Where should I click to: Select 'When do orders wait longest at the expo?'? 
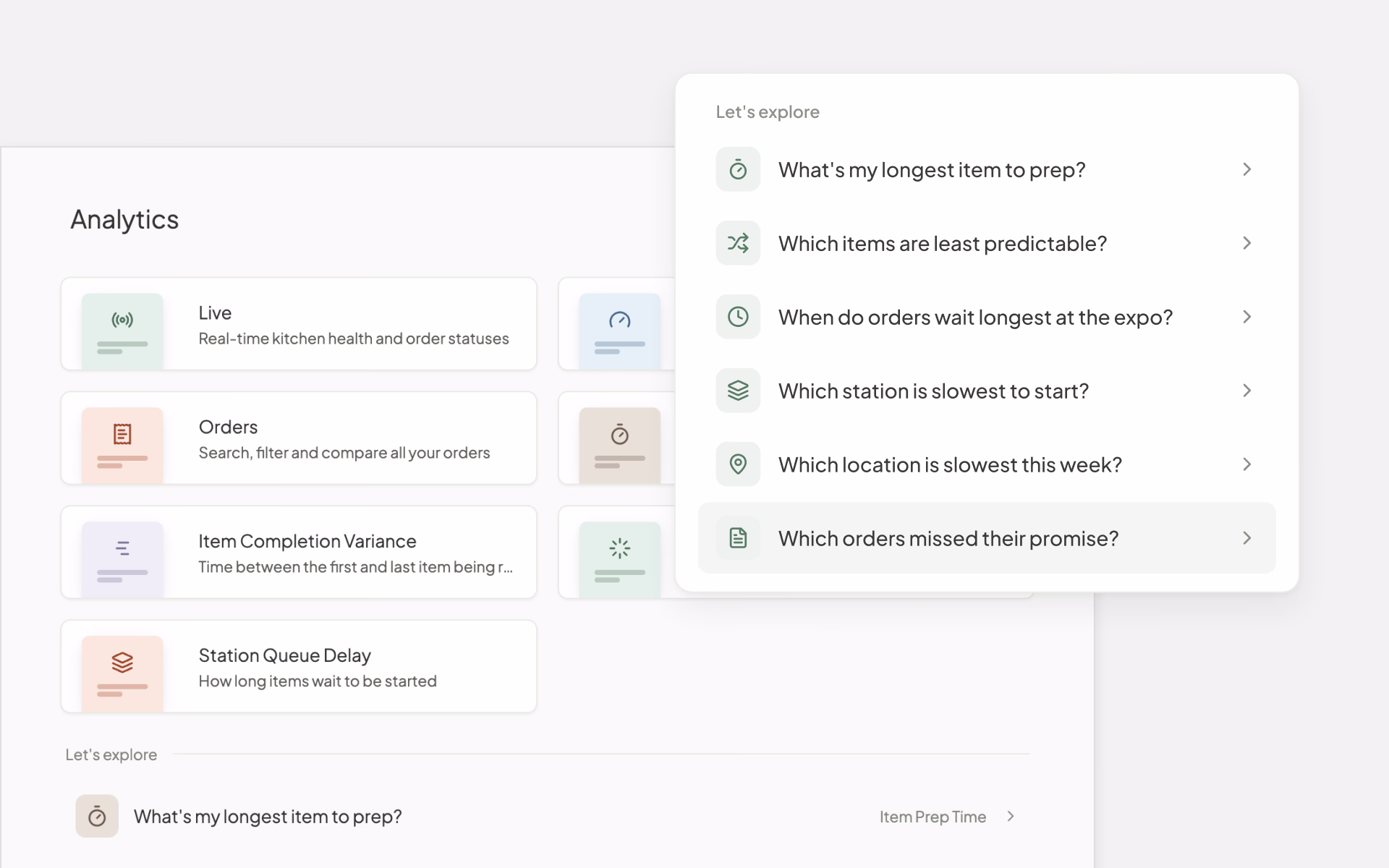pyautogui.click(x=987, y=317)
